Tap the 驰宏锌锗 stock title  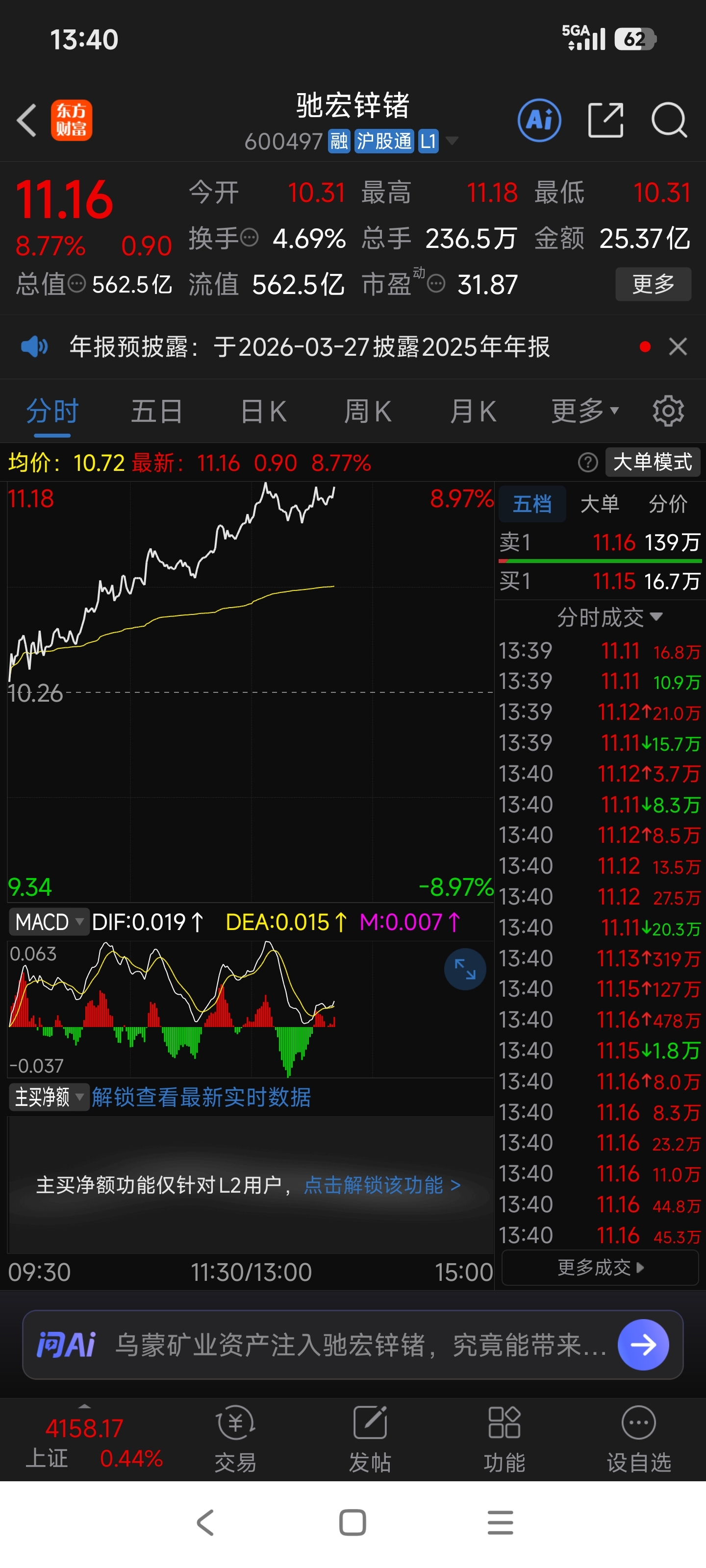pos(353,105)
